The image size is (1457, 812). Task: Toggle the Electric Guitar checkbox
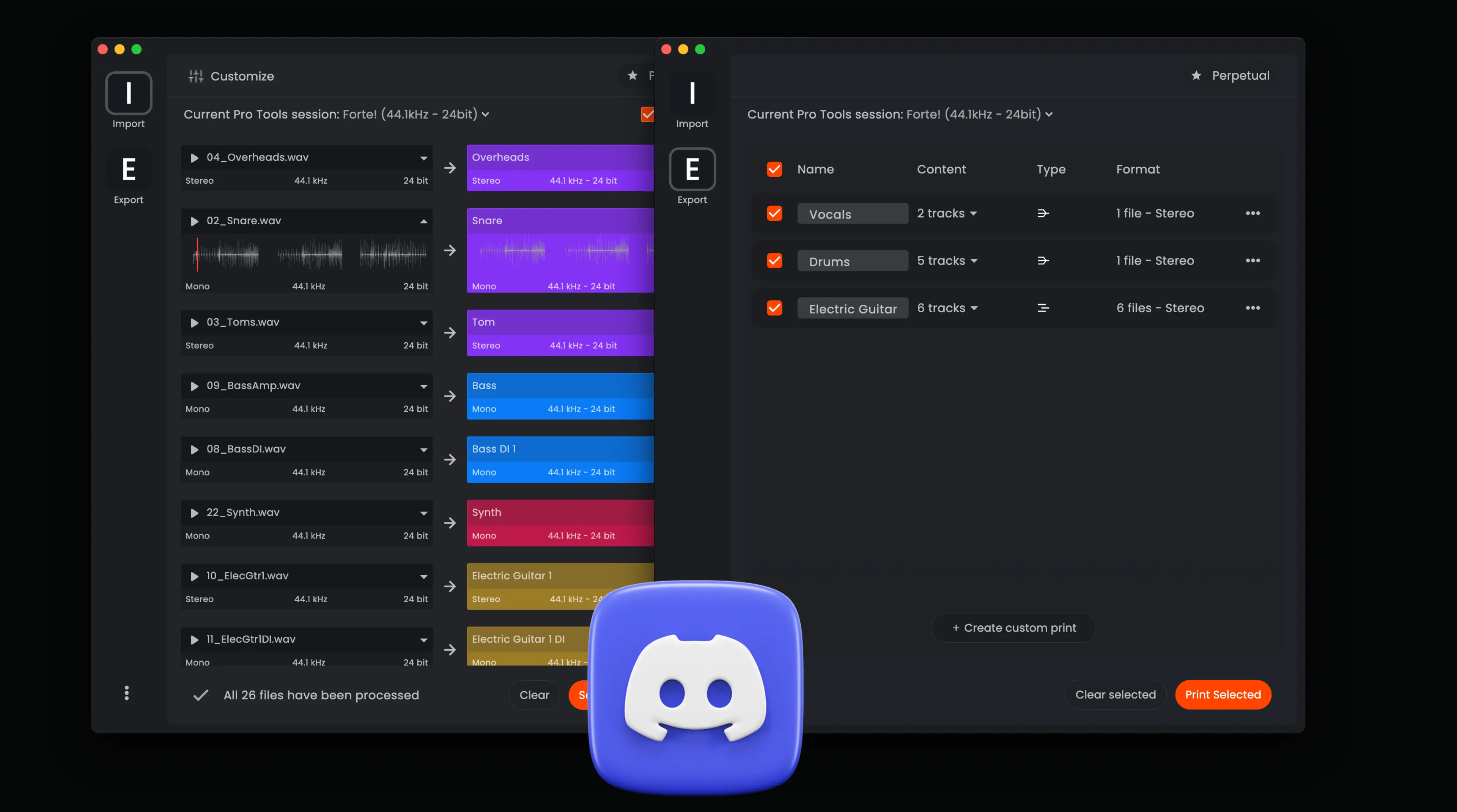point(774,308)
